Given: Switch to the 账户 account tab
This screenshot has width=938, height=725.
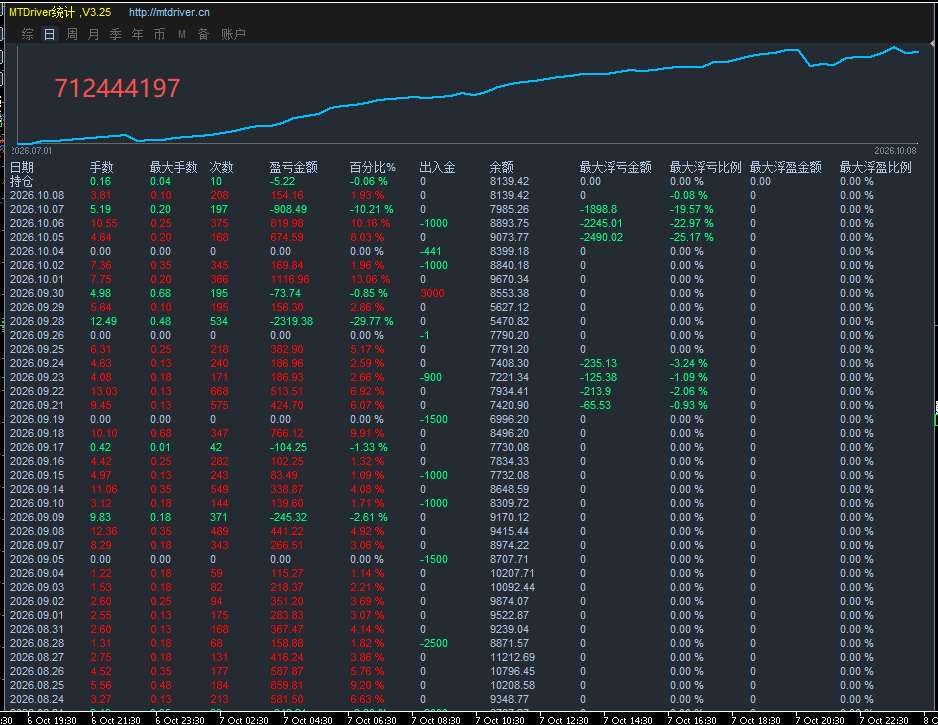Looking at the screenshot, I should (x=233, y=34).
